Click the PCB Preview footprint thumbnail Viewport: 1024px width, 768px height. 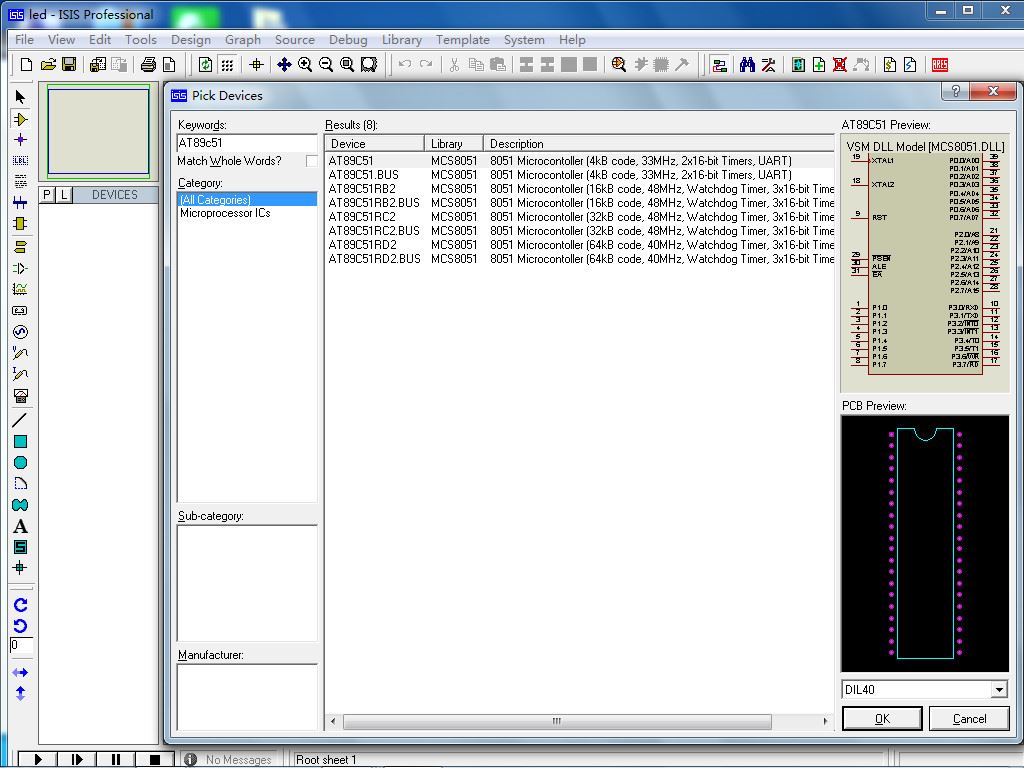point(925,543)
